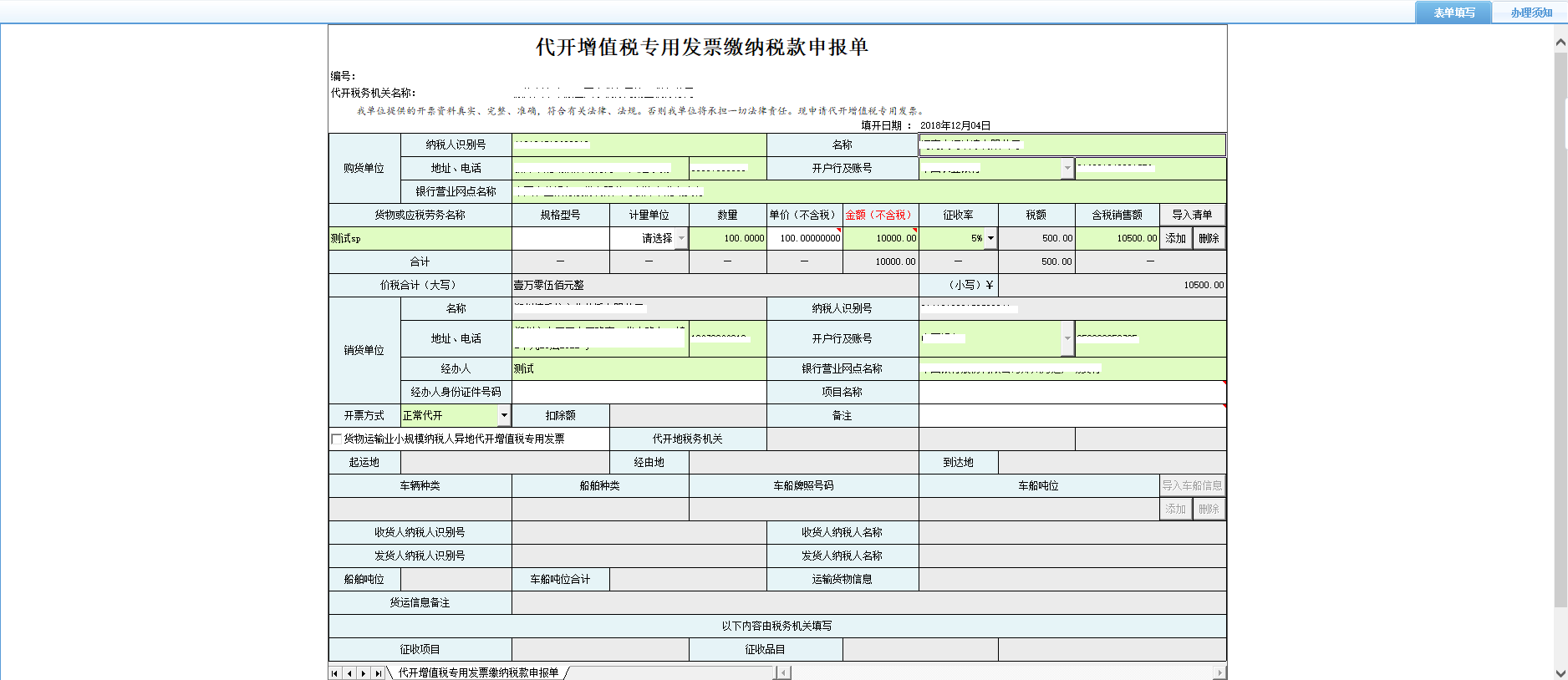
Task: Click page scroll down arrow at right
Action: [x=1560, y=672]
